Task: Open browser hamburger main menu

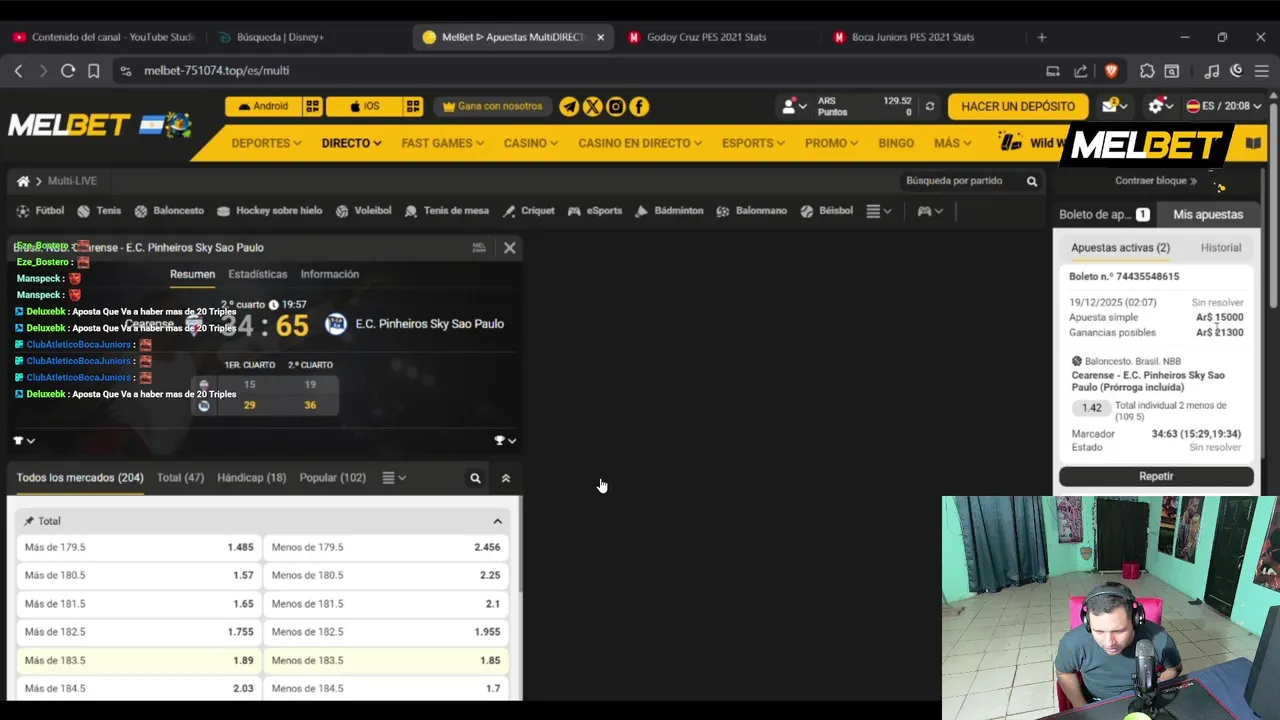Action: pos(1261,71)
